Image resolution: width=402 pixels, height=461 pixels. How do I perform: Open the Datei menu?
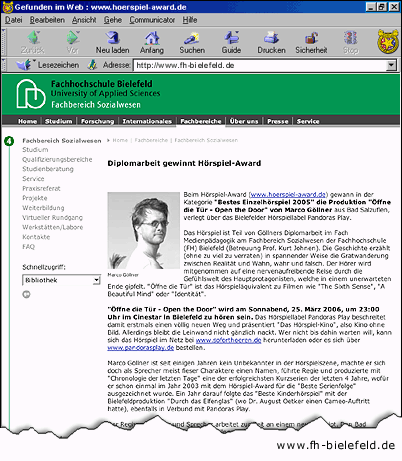tap(14, 20)
